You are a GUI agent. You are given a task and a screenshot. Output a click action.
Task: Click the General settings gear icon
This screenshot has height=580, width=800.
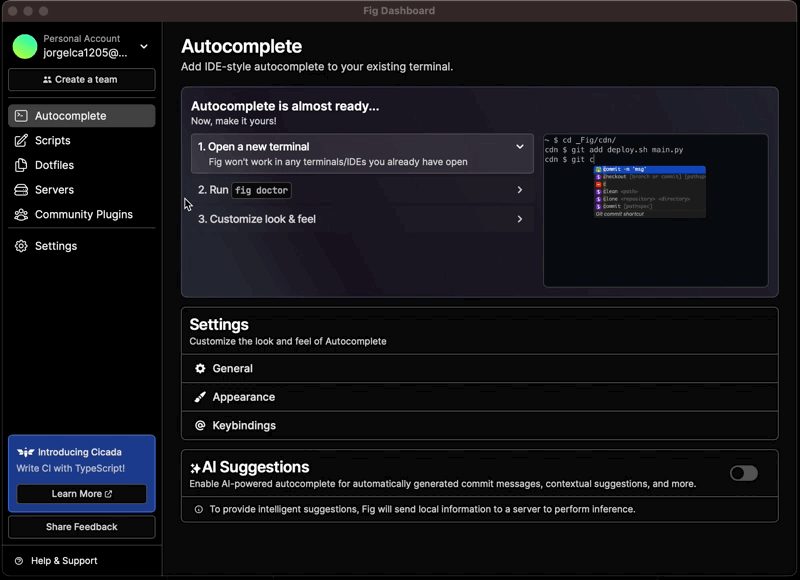coord(200,369)
